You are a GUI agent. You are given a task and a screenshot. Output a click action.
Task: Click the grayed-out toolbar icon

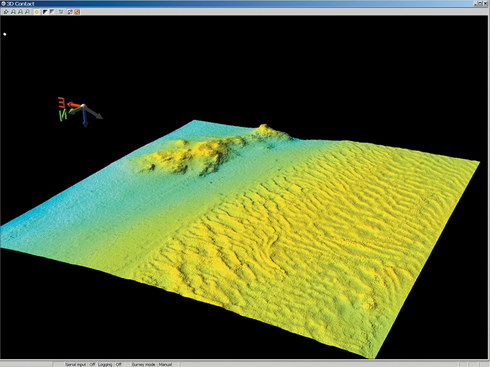click(x=61, y=12)
